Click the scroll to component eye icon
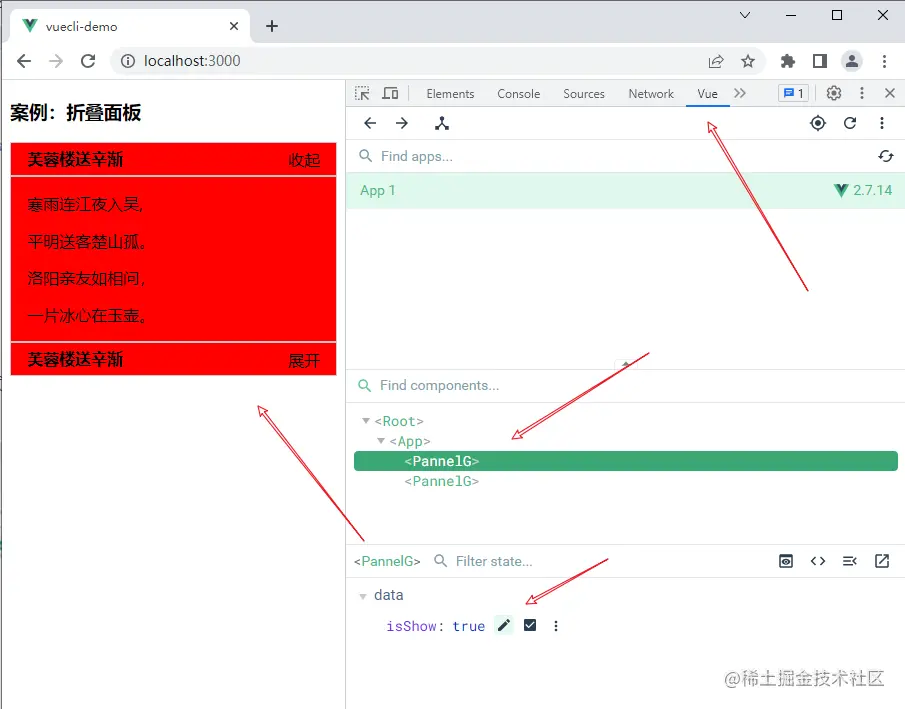 point(786,561)
